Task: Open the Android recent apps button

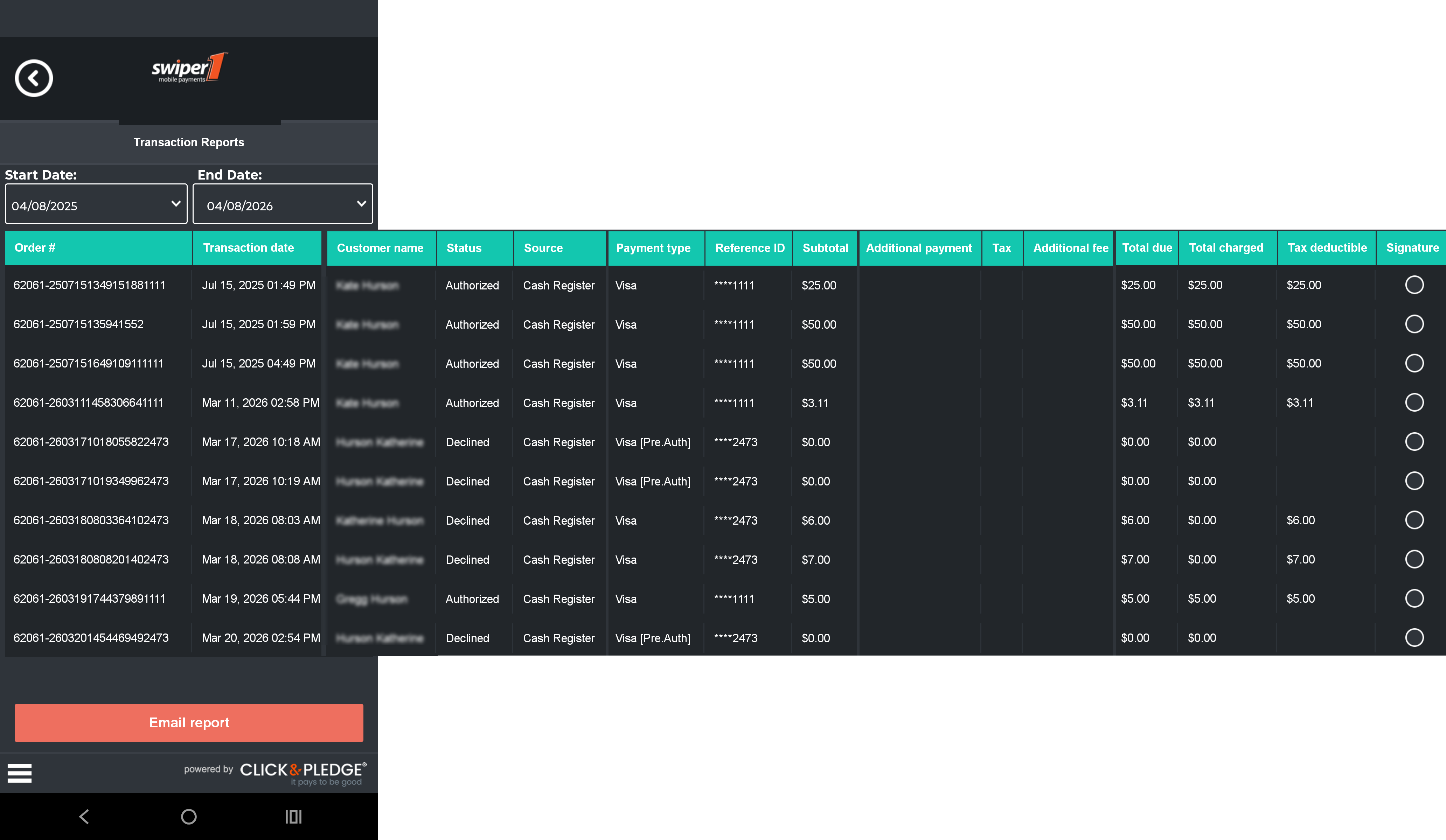Action: tap(293, 817)
